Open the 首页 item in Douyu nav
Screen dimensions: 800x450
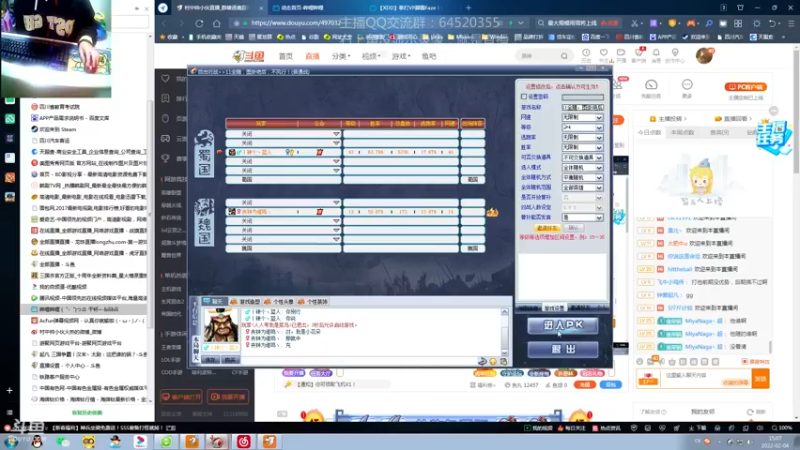(x=286, y=56)
